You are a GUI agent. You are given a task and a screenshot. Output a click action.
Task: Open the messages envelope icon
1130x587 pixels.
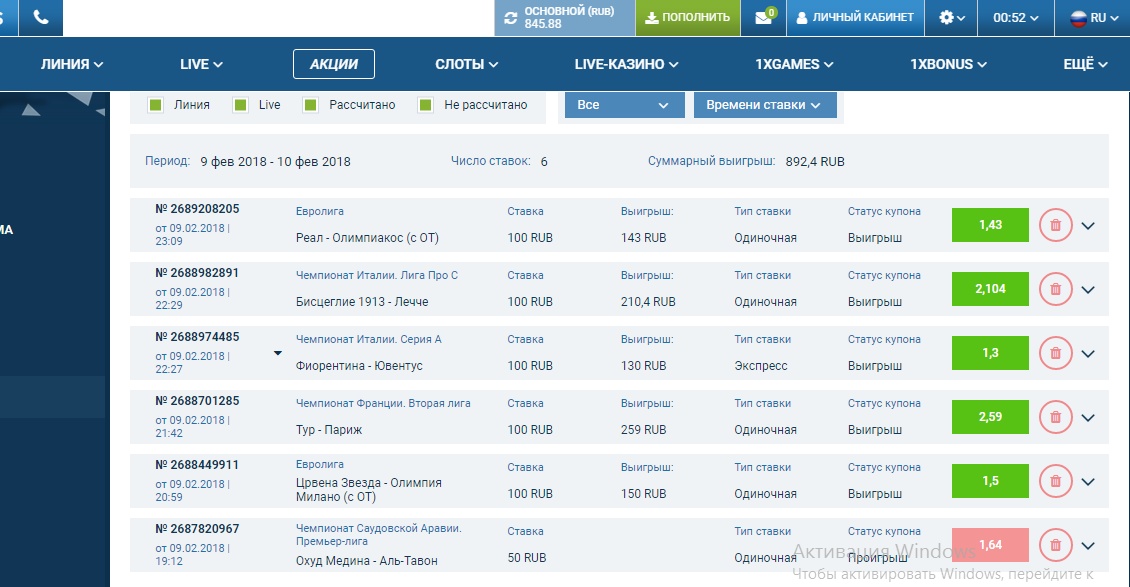(763, 18)
